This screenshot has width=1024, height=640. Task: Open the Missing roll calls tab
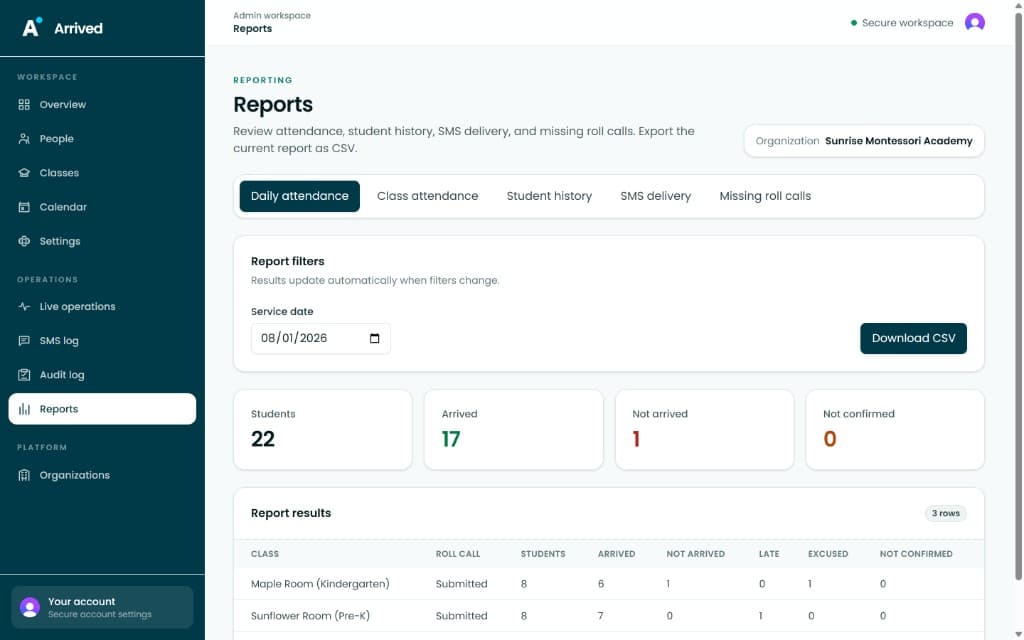(x=765, y=196)
